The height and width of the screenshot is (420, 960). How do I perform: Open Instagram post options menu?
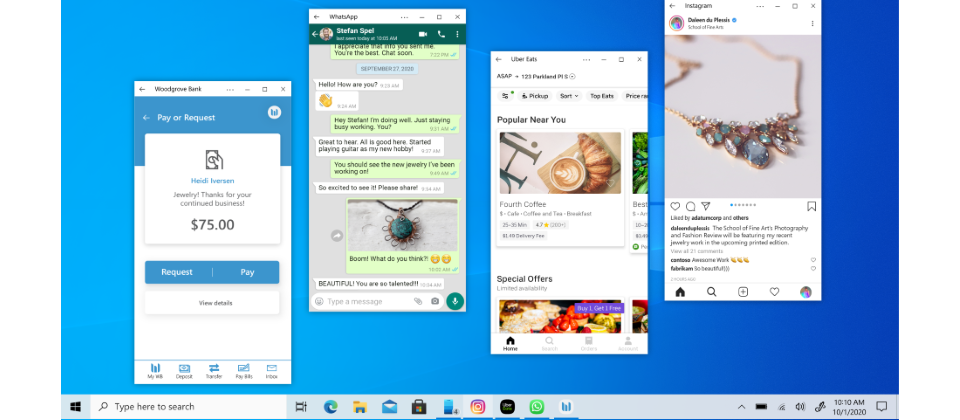[x=812, y=23]
